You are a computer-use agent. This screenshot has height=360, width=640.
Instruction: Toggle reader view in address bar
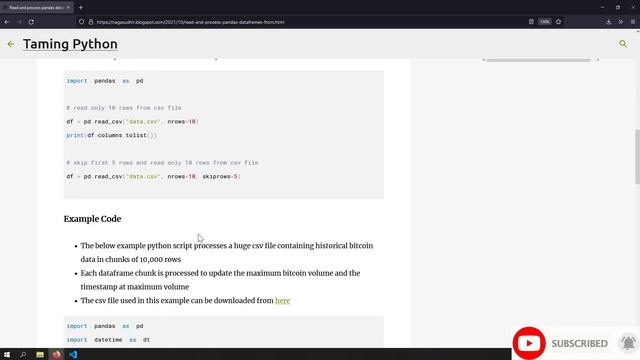point(531,22)
